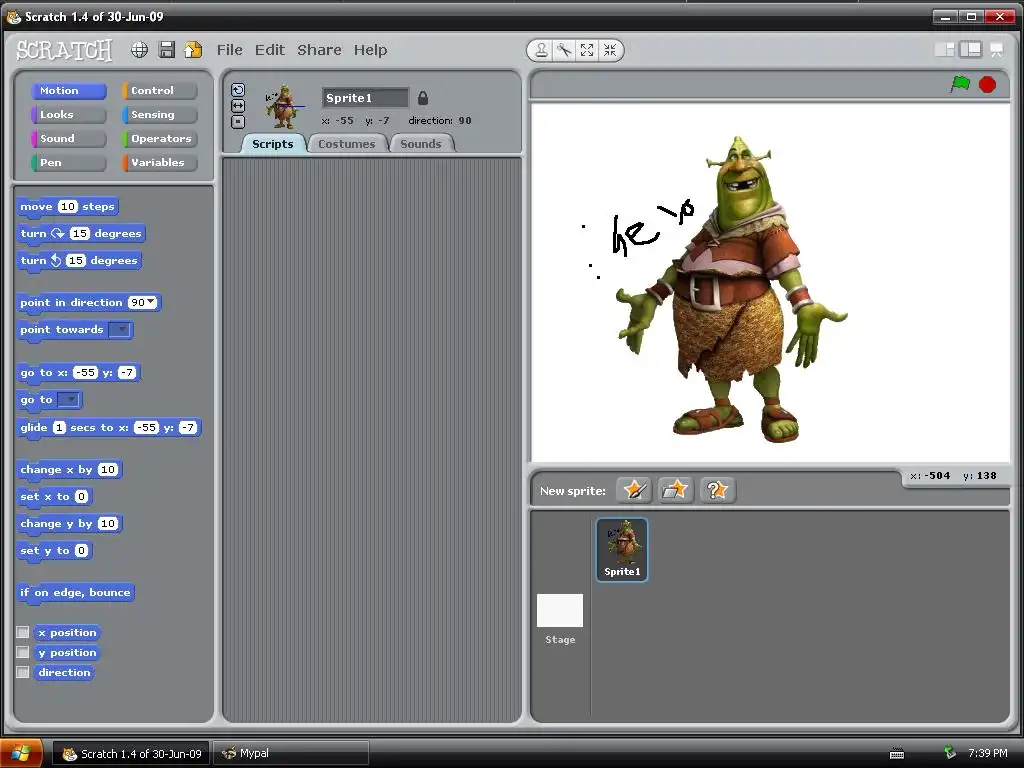Switch to presentation mode

point(997,50)
